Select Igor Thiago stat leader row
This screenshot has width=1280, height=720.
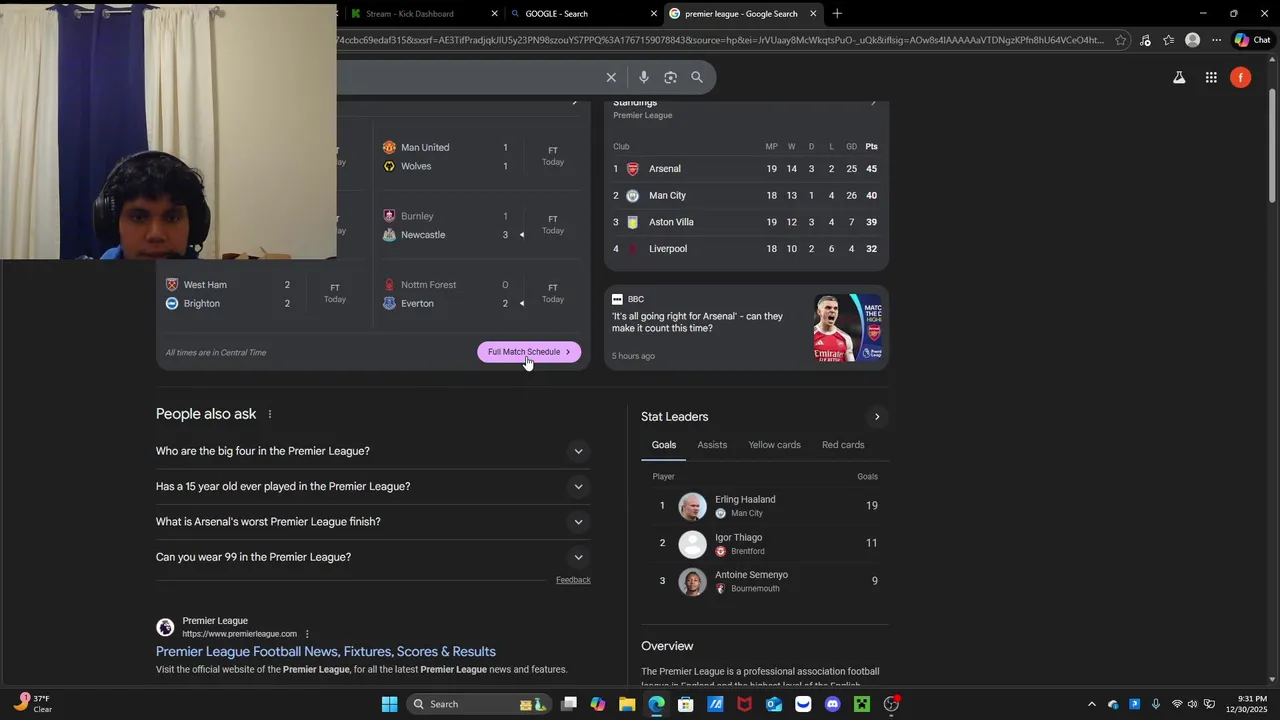point(765,544)
